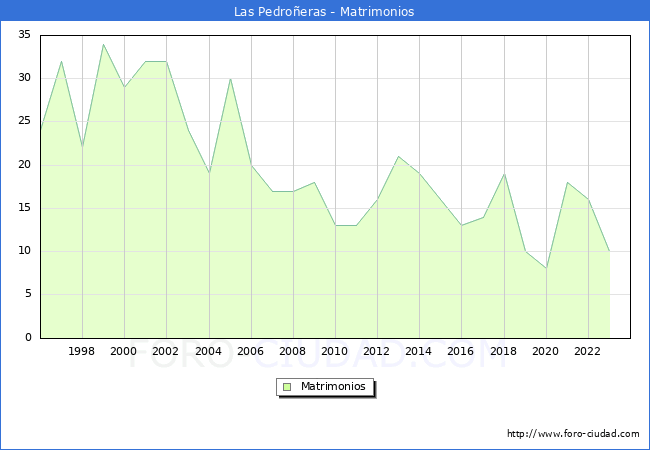Click the Matrimonios legend label

pyautogui.click(x=334, y=386)
